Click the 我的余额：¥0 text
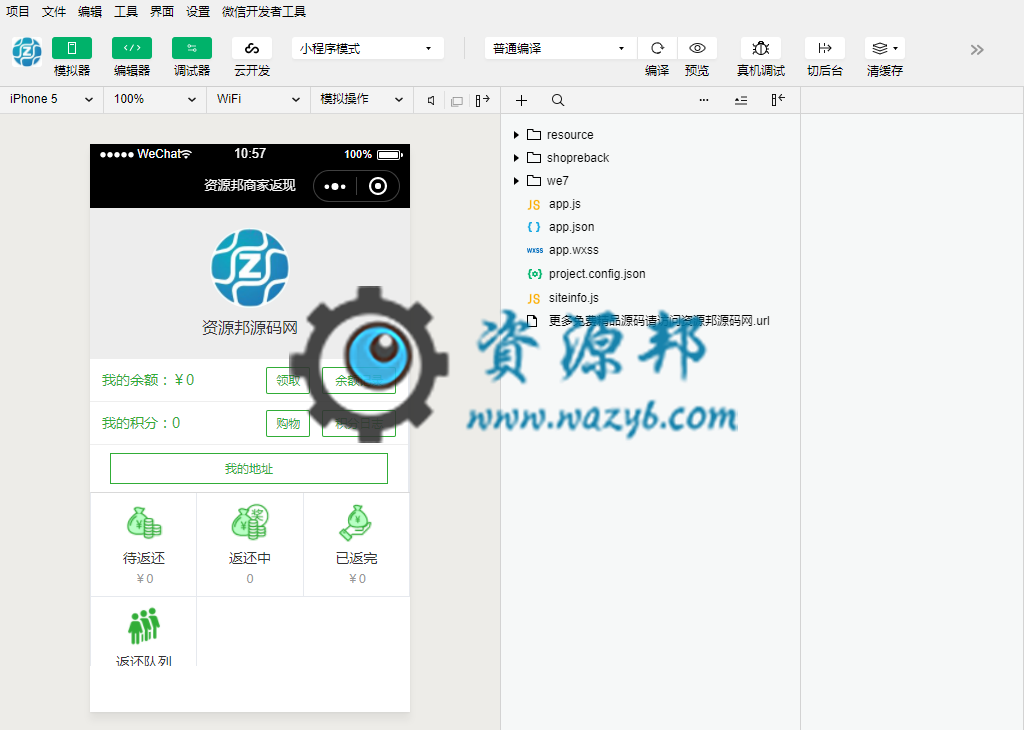This screenshot has height=730, width=1024. [x=148, y=380]
